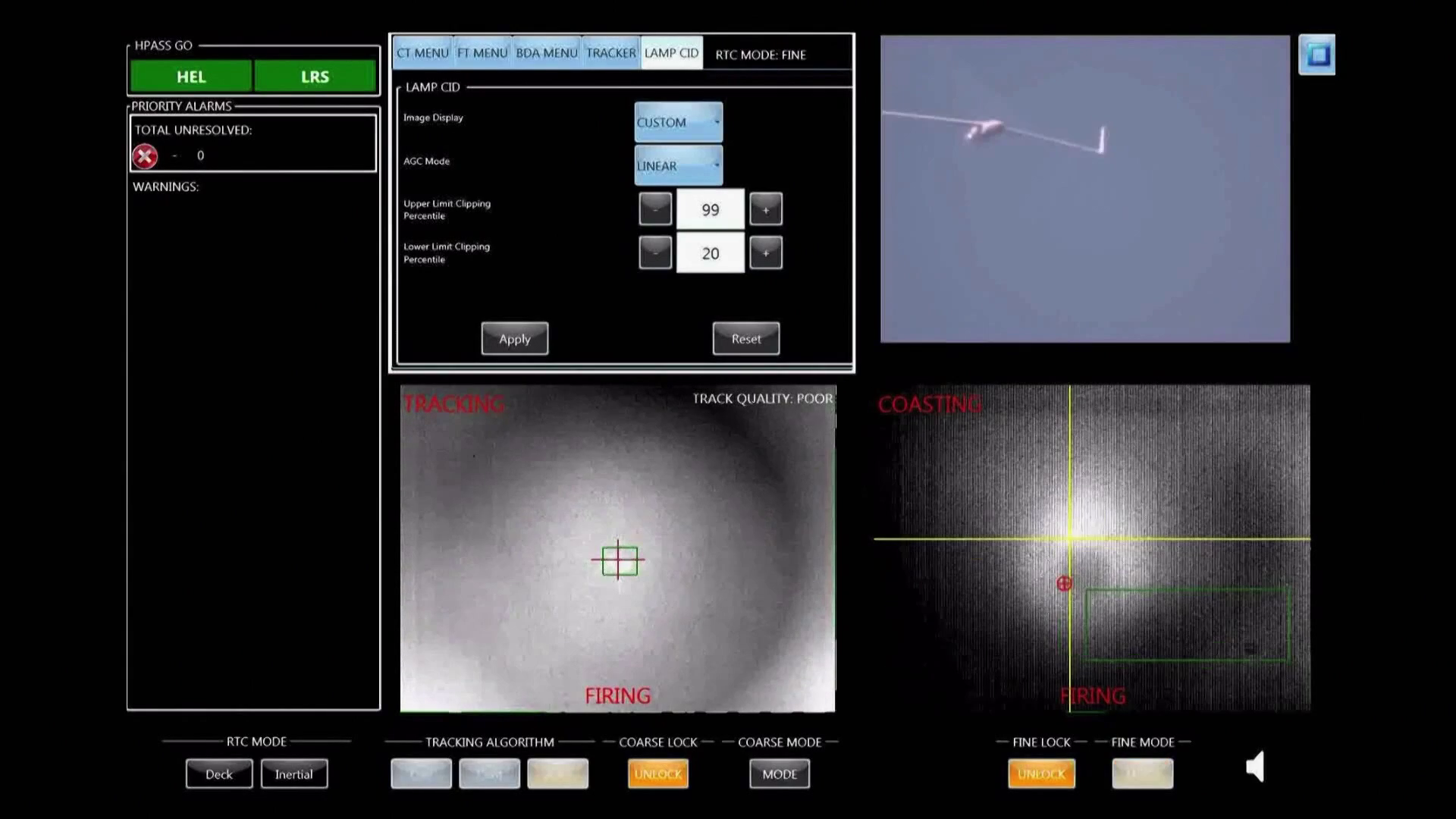Toggle the LRS status button
The image size is (1456, 819).
pos(315,77)
